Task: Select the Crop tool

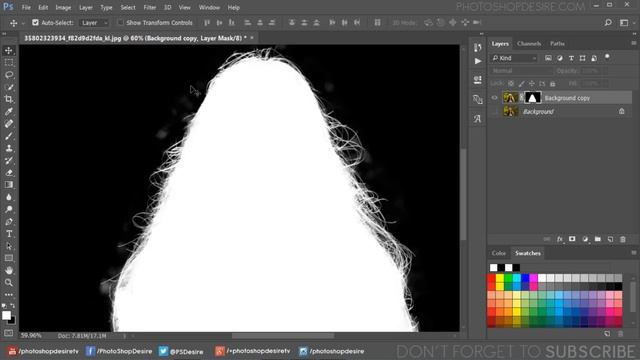Action: coord(9,99)
